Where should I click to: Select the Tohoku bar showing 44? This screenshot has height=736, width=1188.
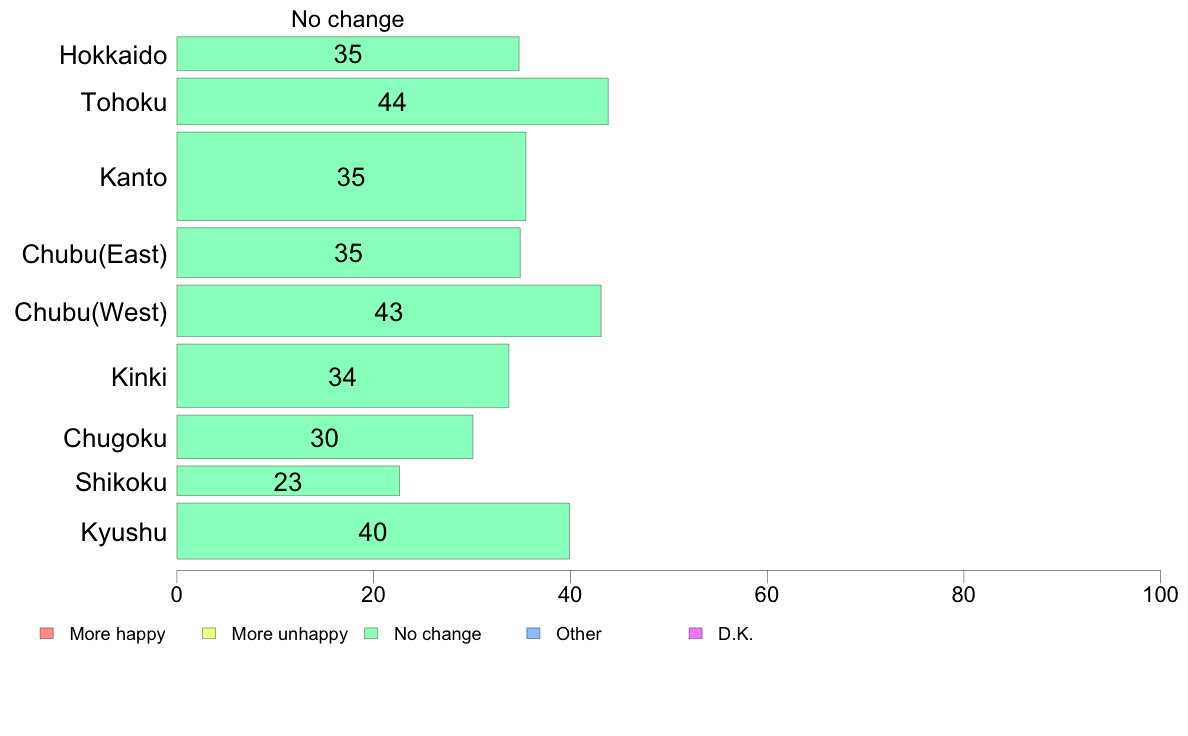(x=392, y=102)
